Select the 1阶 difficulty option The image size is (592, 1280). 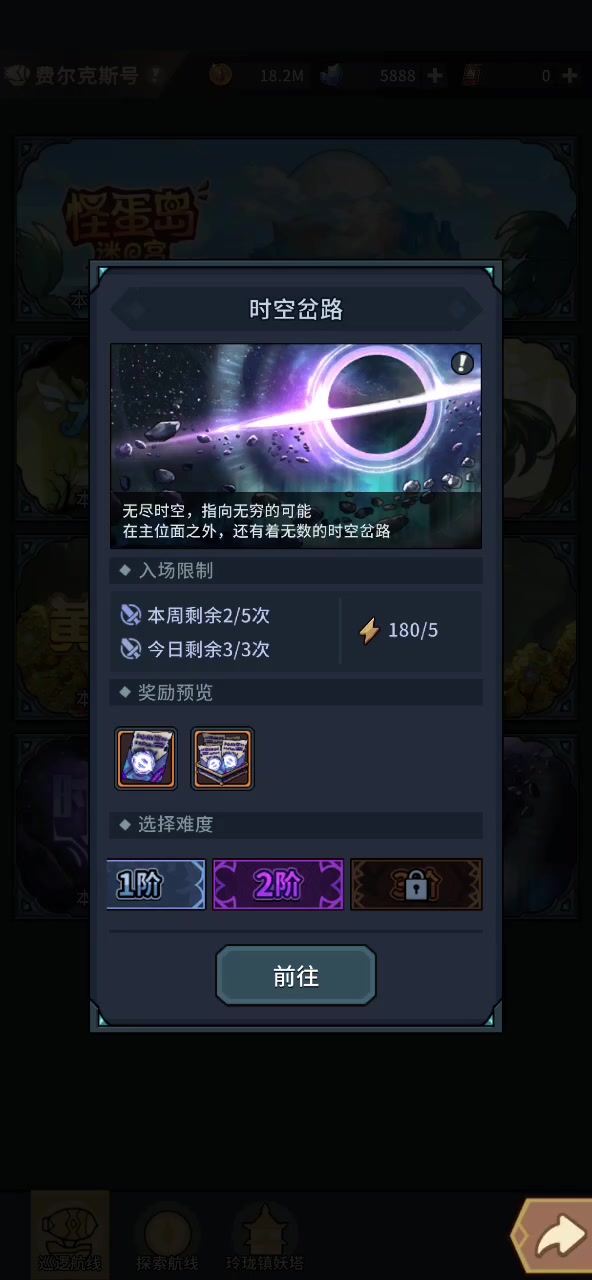point(156,884)
